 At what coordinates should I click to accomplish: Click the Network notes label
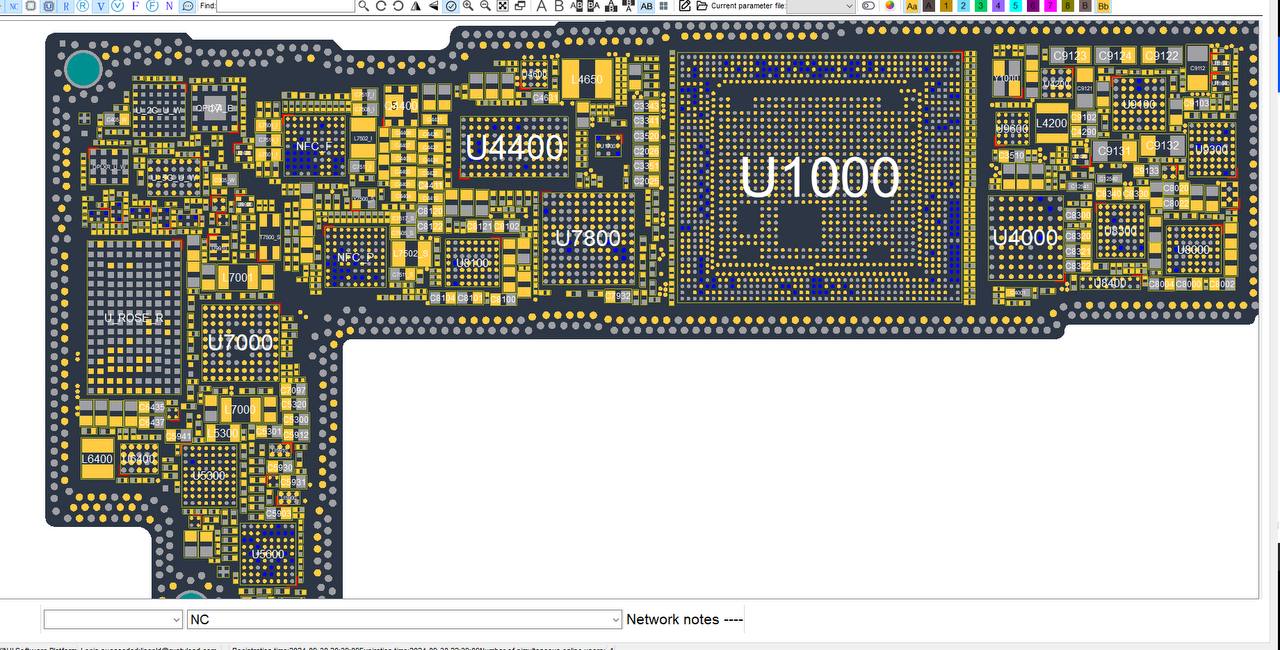pyautogui.click(x=684, y=619)
